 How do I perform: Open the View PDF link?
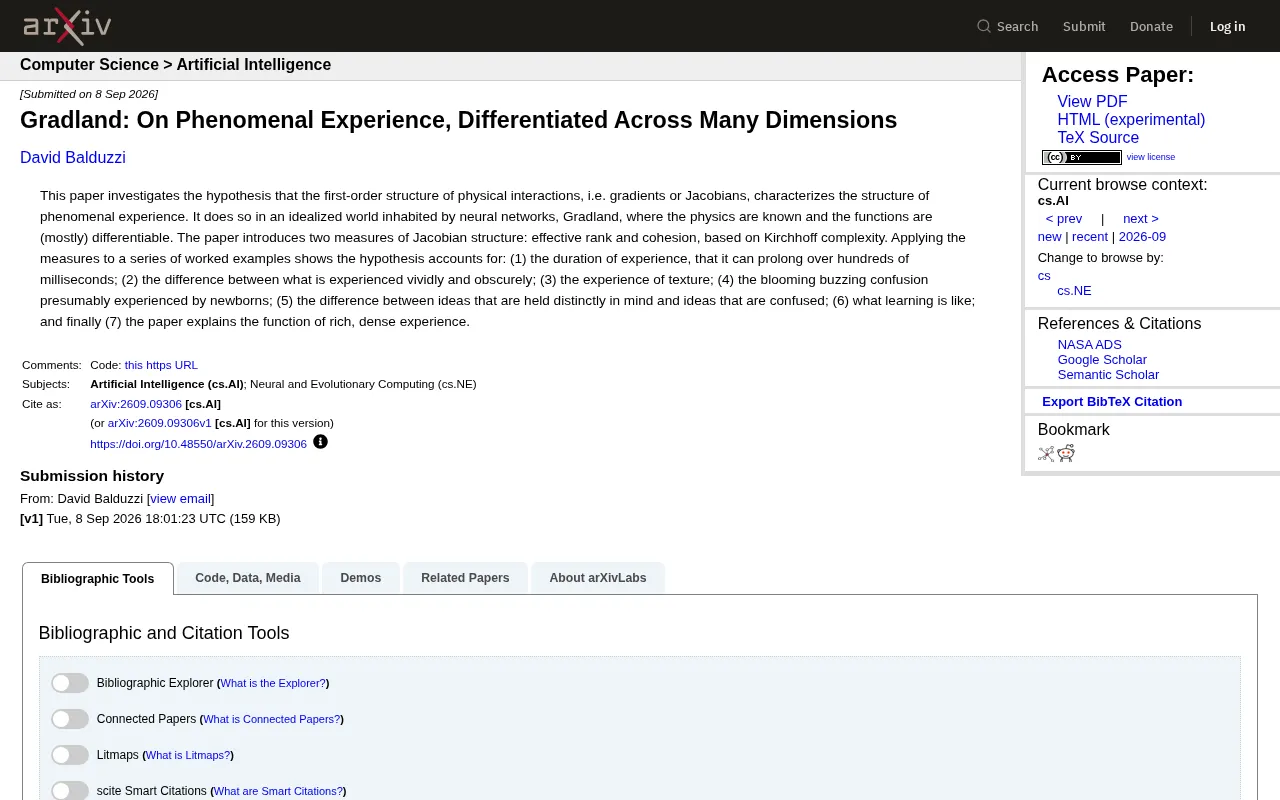[1092, 102]
